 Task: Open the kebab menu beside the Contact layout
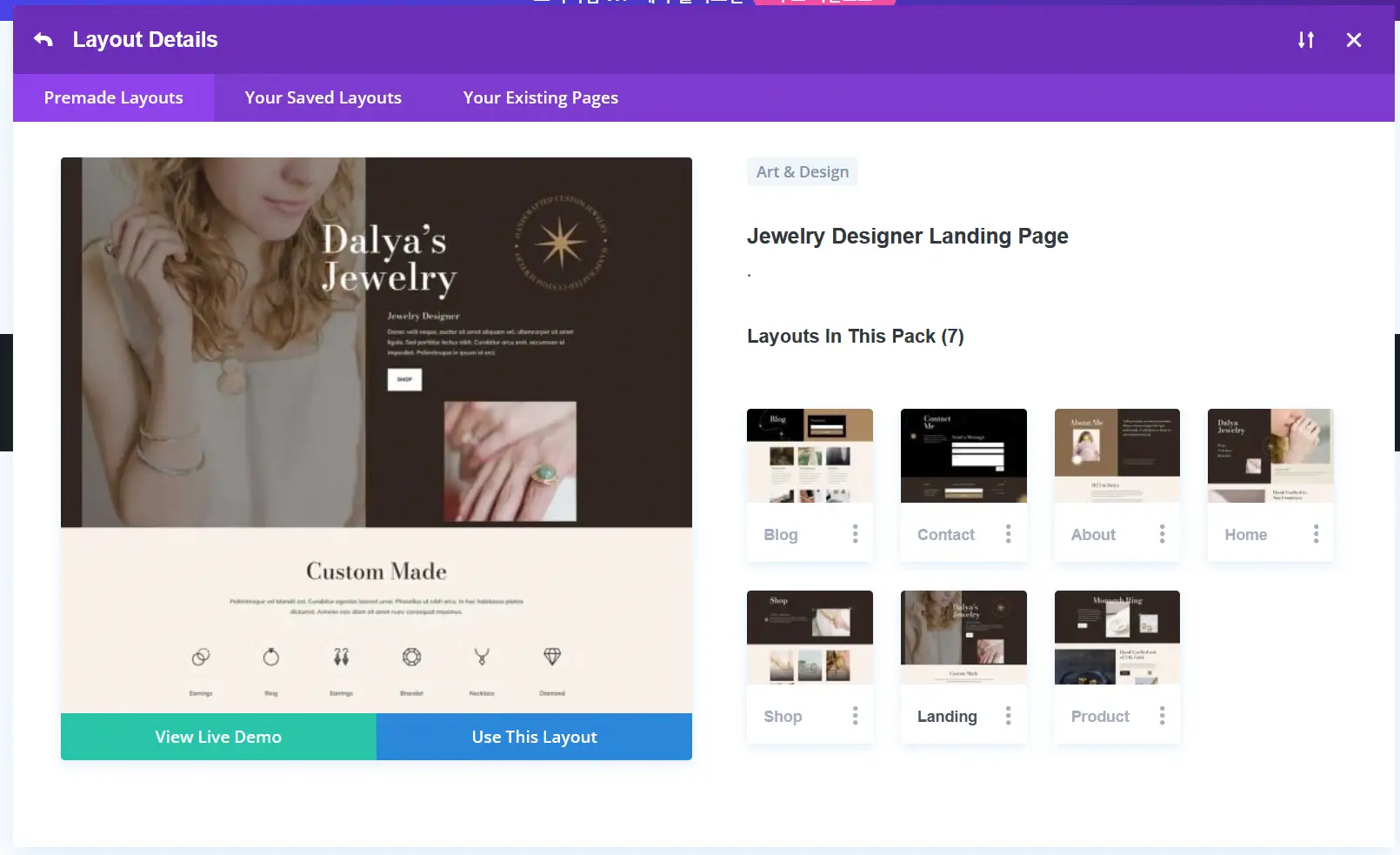[1009, 534]
